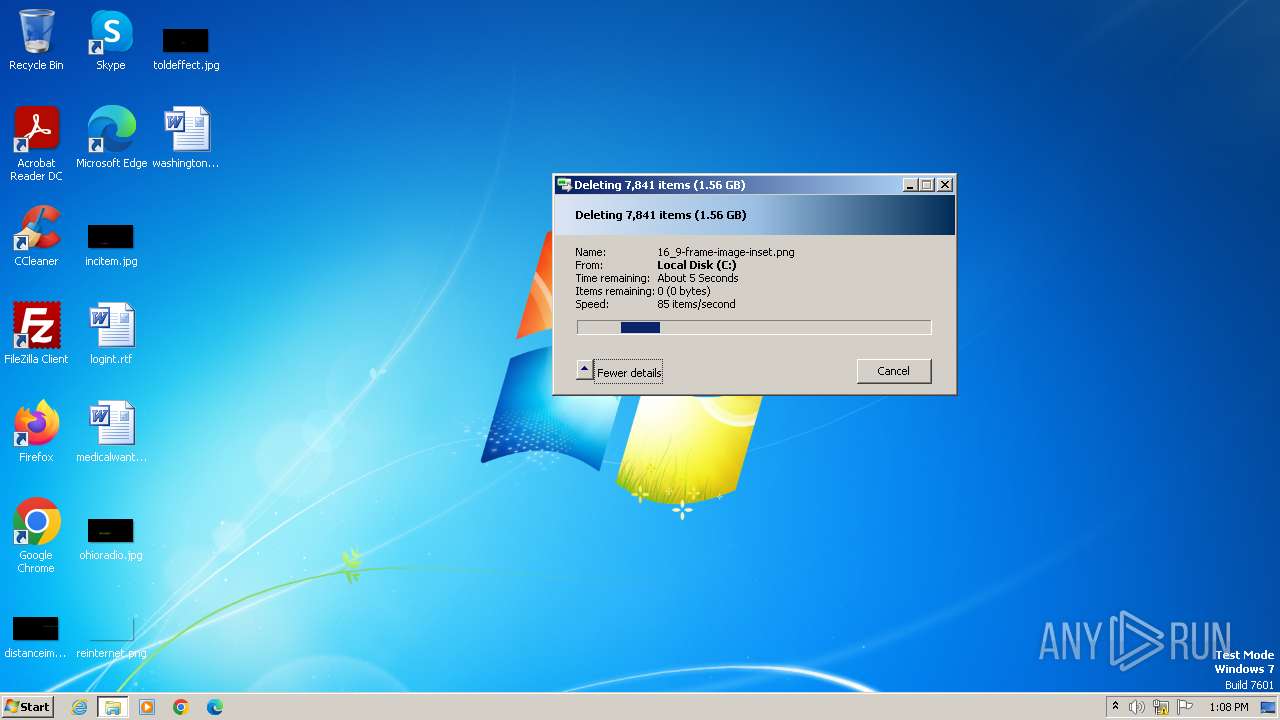Viewport: 1280px width, 720px height.
Task: Click the Fewer details label
Action: 629,373
